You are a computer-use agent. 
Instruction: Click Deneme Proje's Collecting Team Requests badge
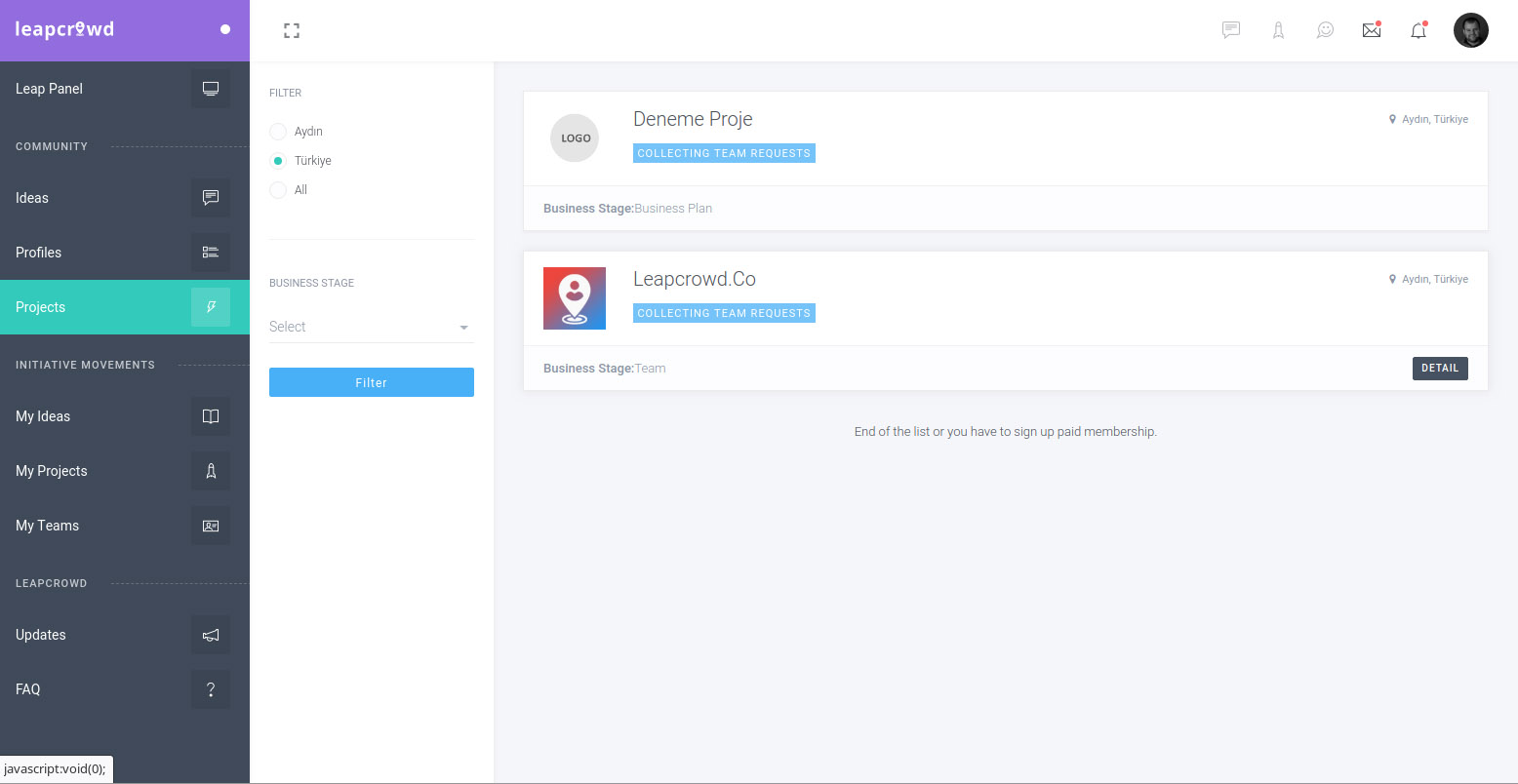point(724,153)
